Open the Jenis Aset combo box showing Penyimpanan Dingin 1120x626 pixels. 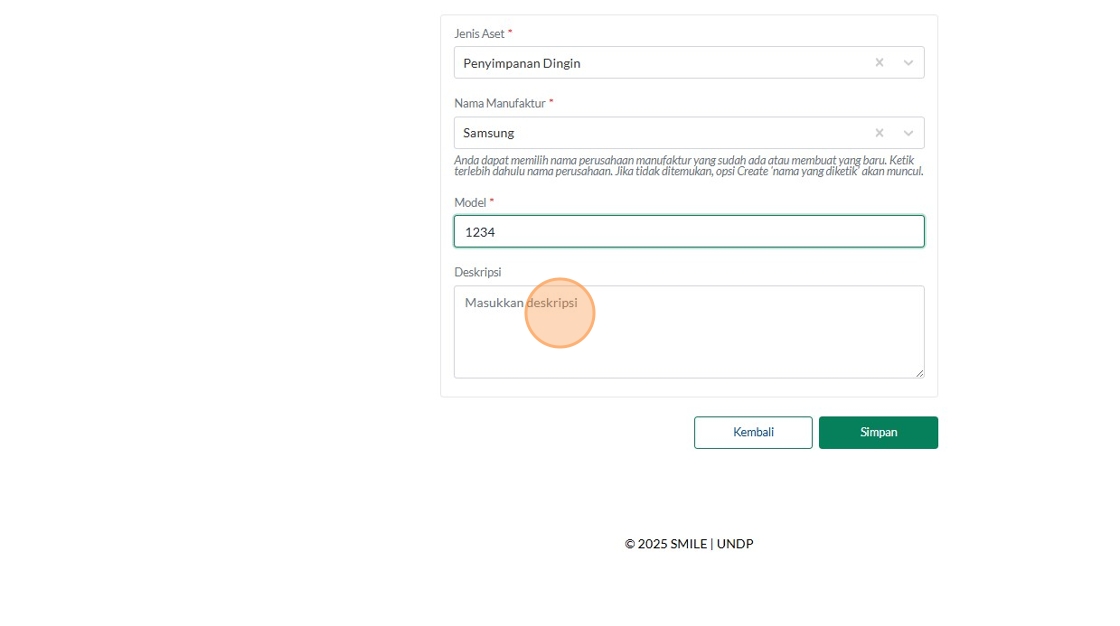(689, 63)
